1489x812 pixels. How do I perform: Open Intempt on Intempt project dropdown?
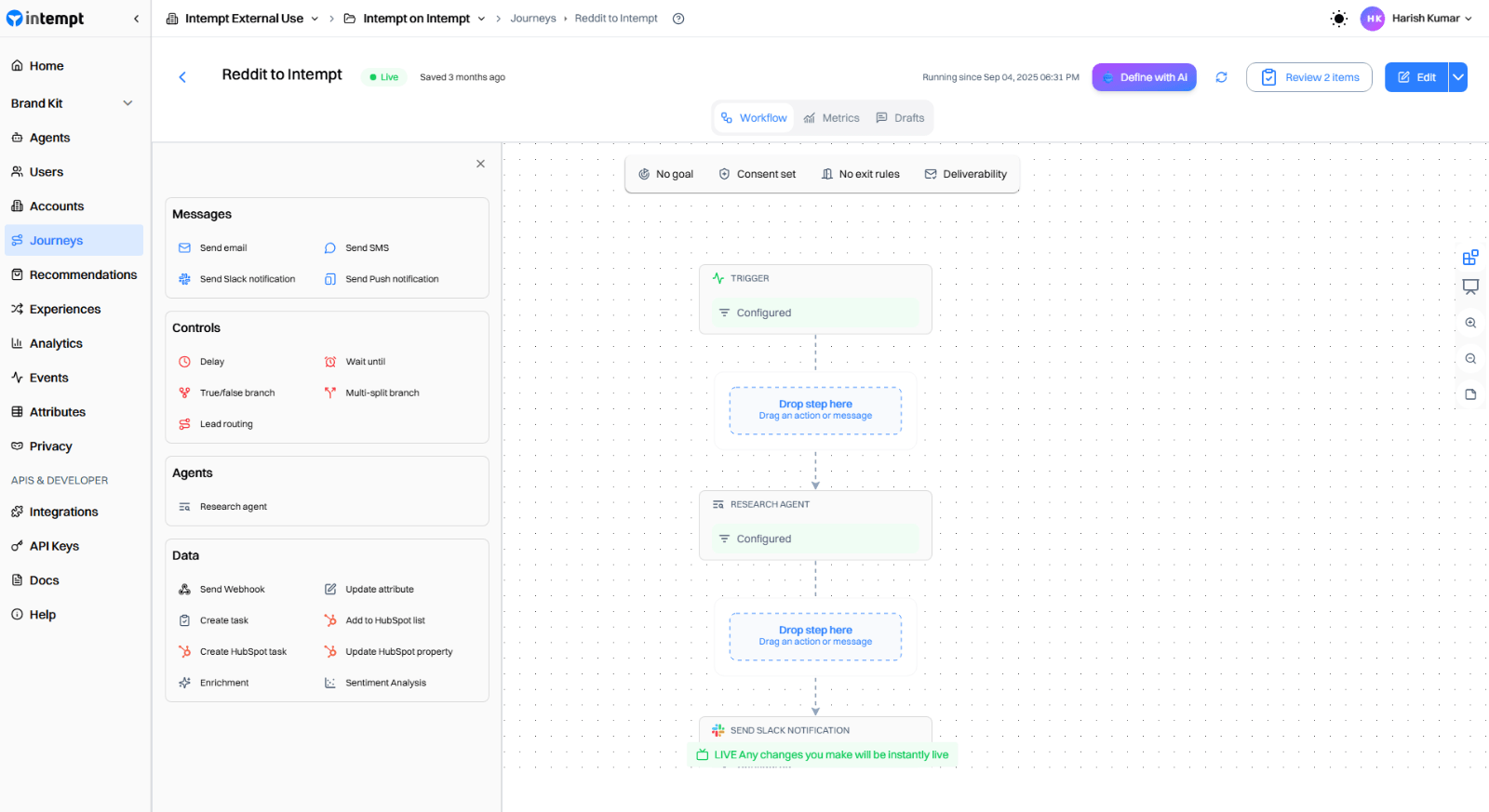[x=415, y=19]
